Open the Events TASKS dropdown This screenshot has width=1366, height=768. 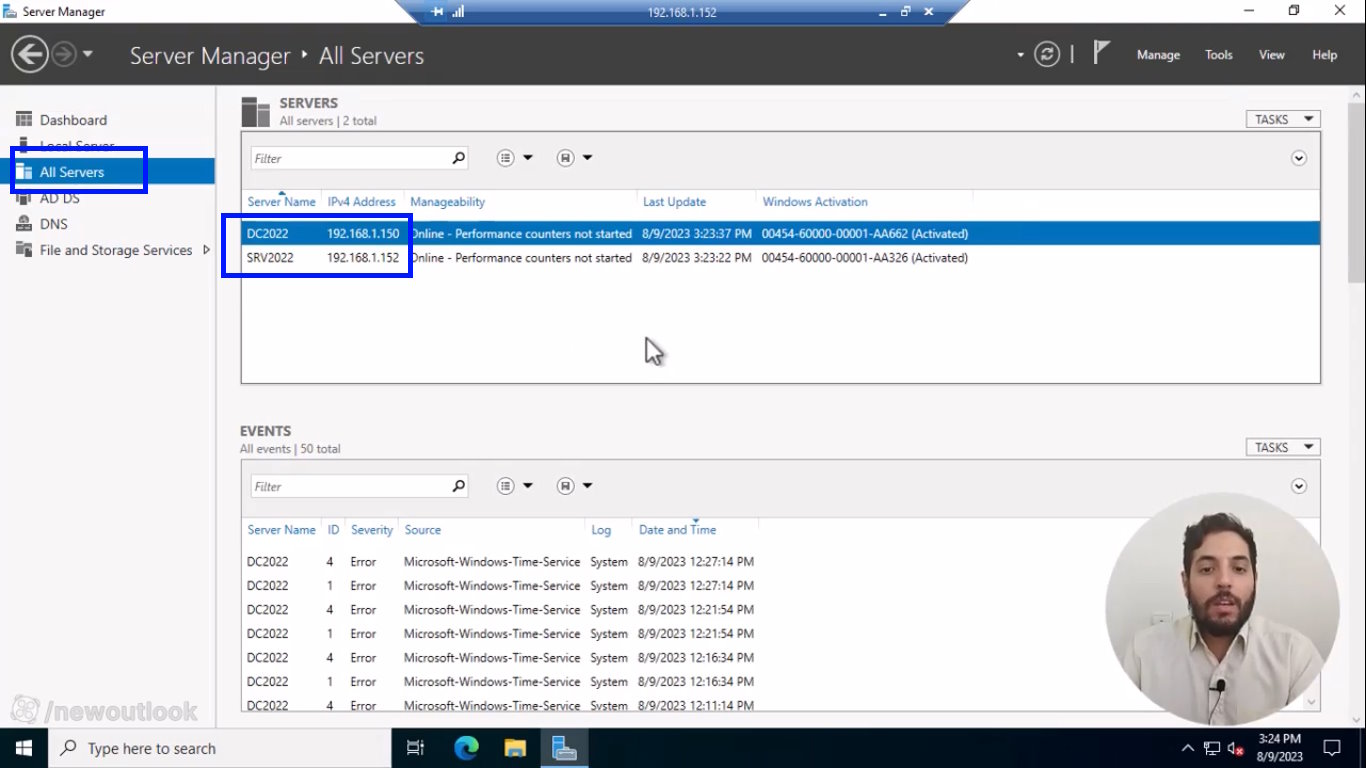tap(1283, 447)
